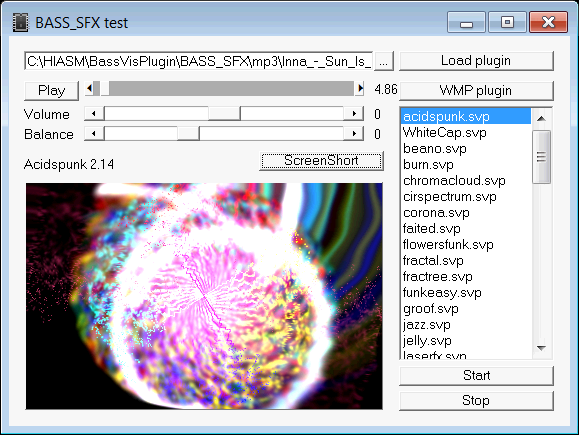
Task: Click the plugin list scroll up arrow
Action: 541,119
